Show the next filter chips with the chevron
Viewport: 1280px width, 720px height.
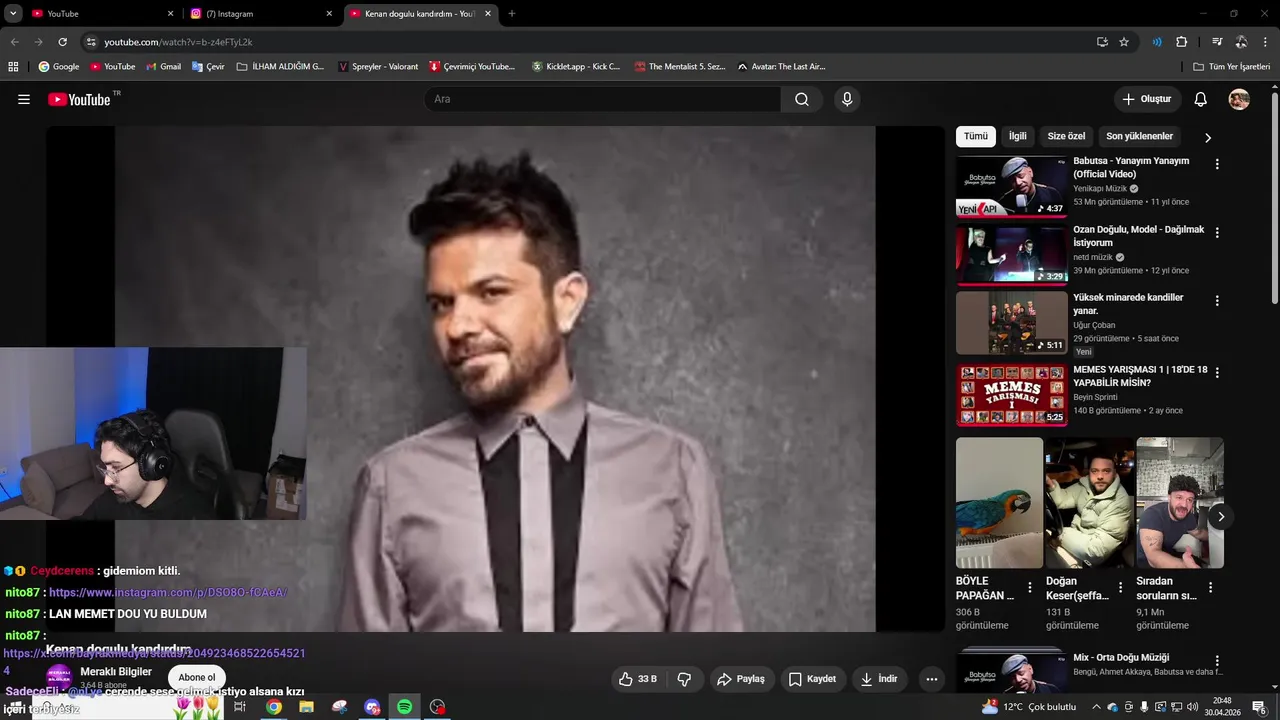coord(1208,138)
